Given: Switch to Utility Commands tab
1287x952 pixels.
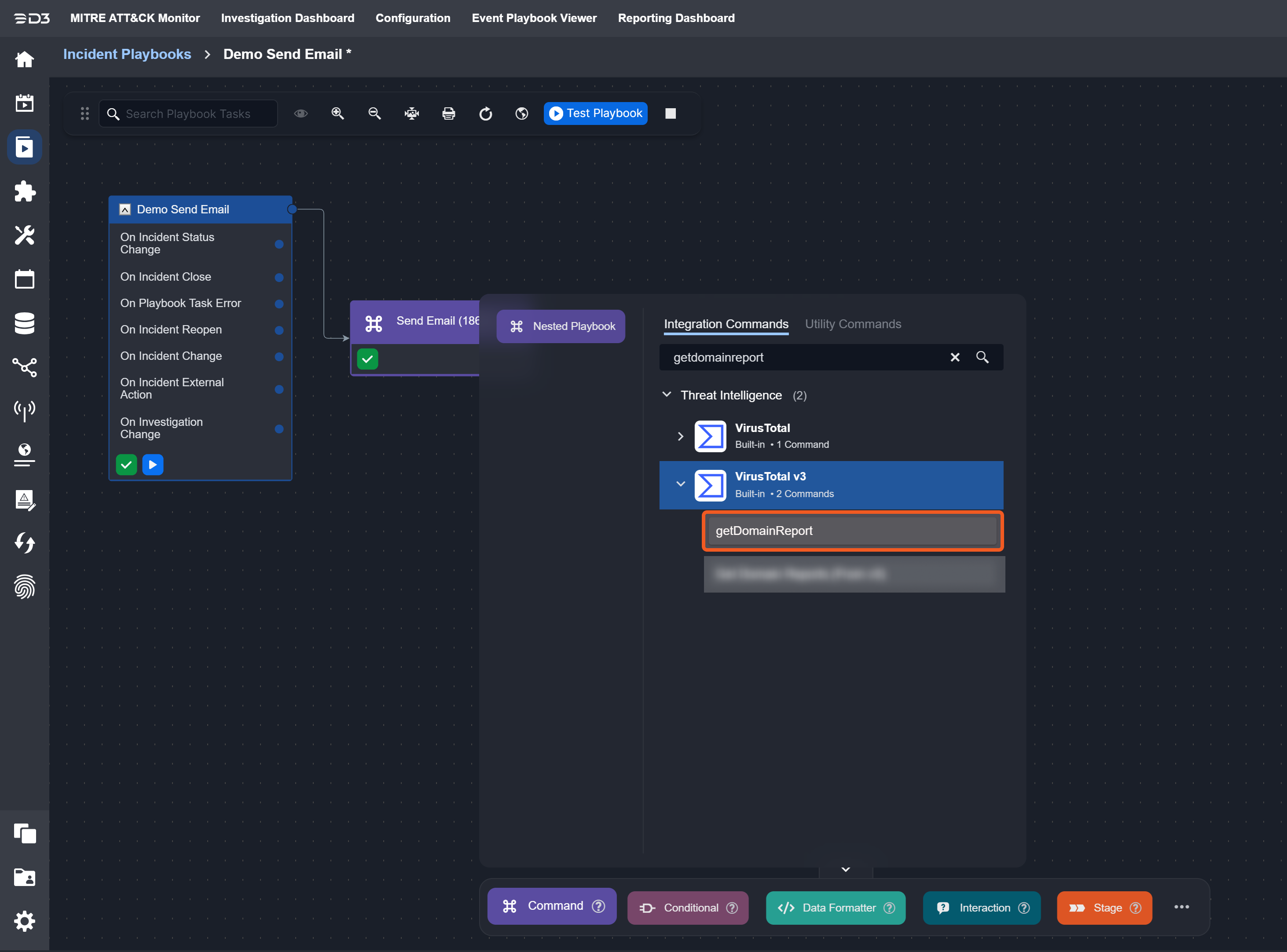Looking at the screenshot, I should (x=852, y=324).
